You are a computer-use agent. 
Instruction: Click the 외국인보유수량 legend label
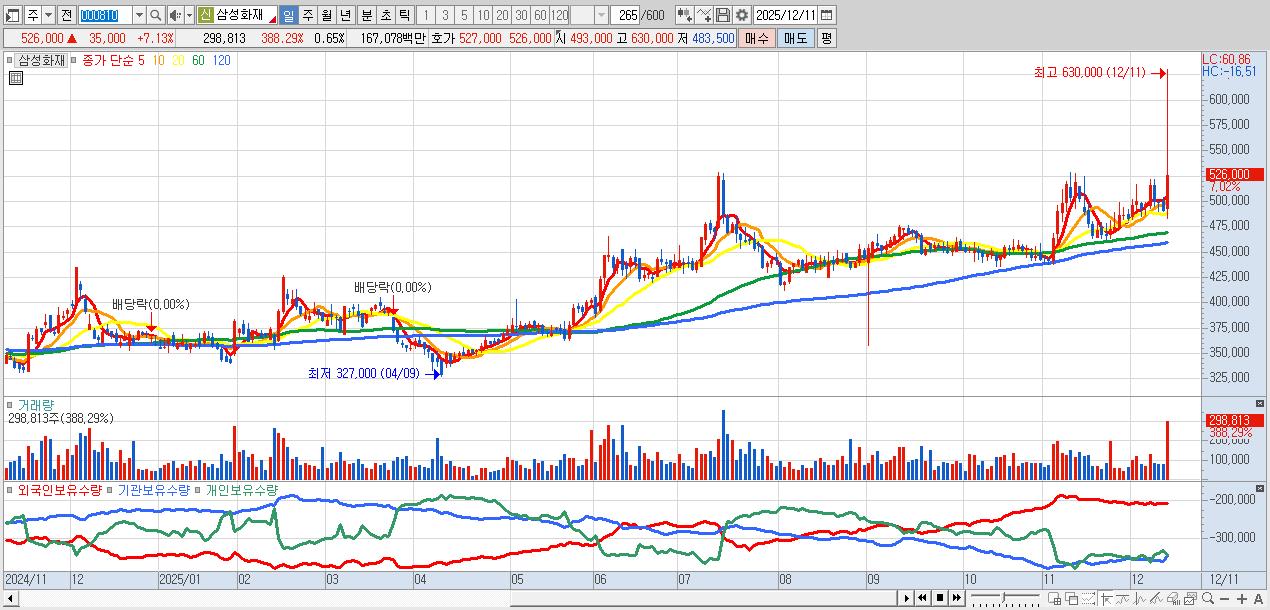click(60, 490)
